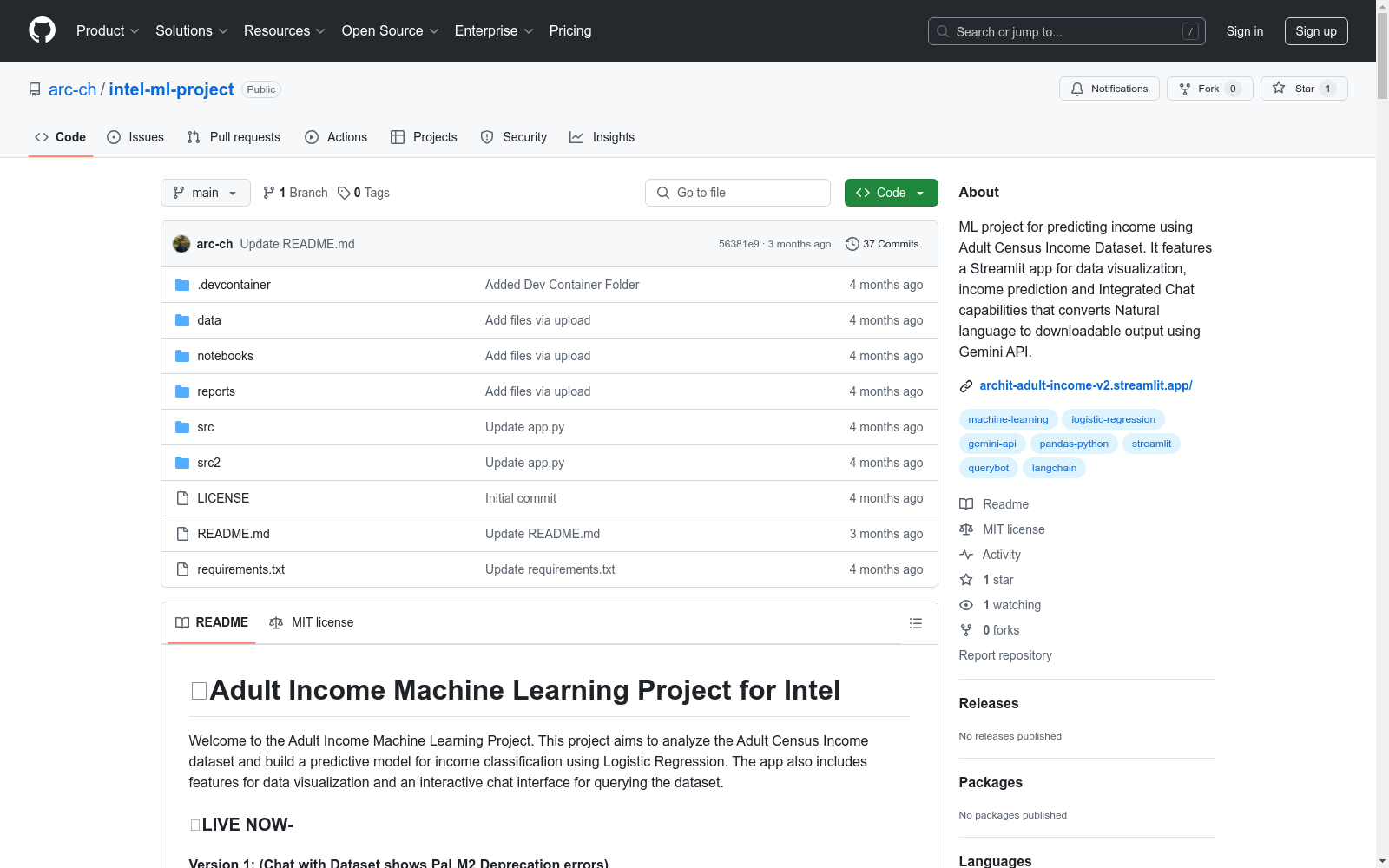Click the machine-learning topic tag
The image size is (1389, 868).
(x=1008, y=419)
